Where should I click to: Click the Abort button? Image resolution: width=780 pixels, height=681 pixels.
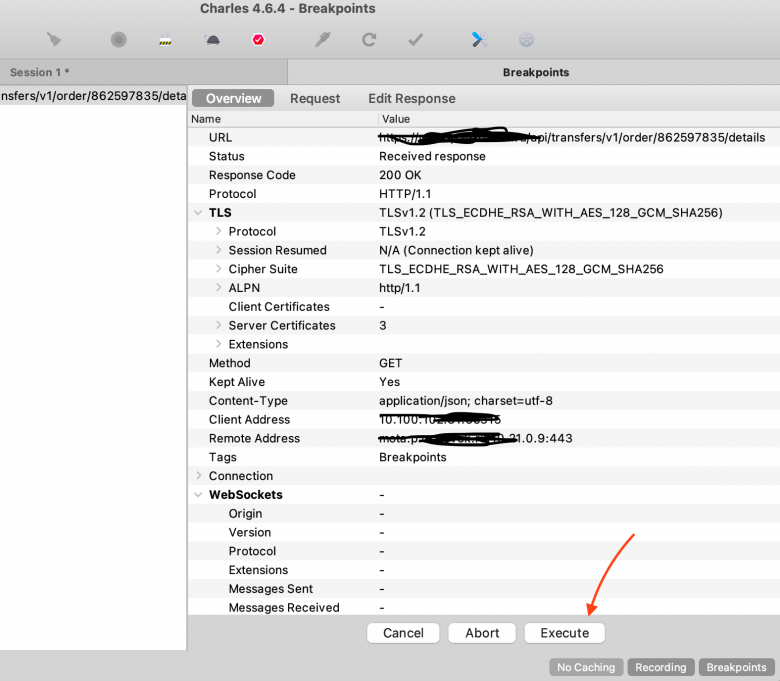(x=482, y=633)
